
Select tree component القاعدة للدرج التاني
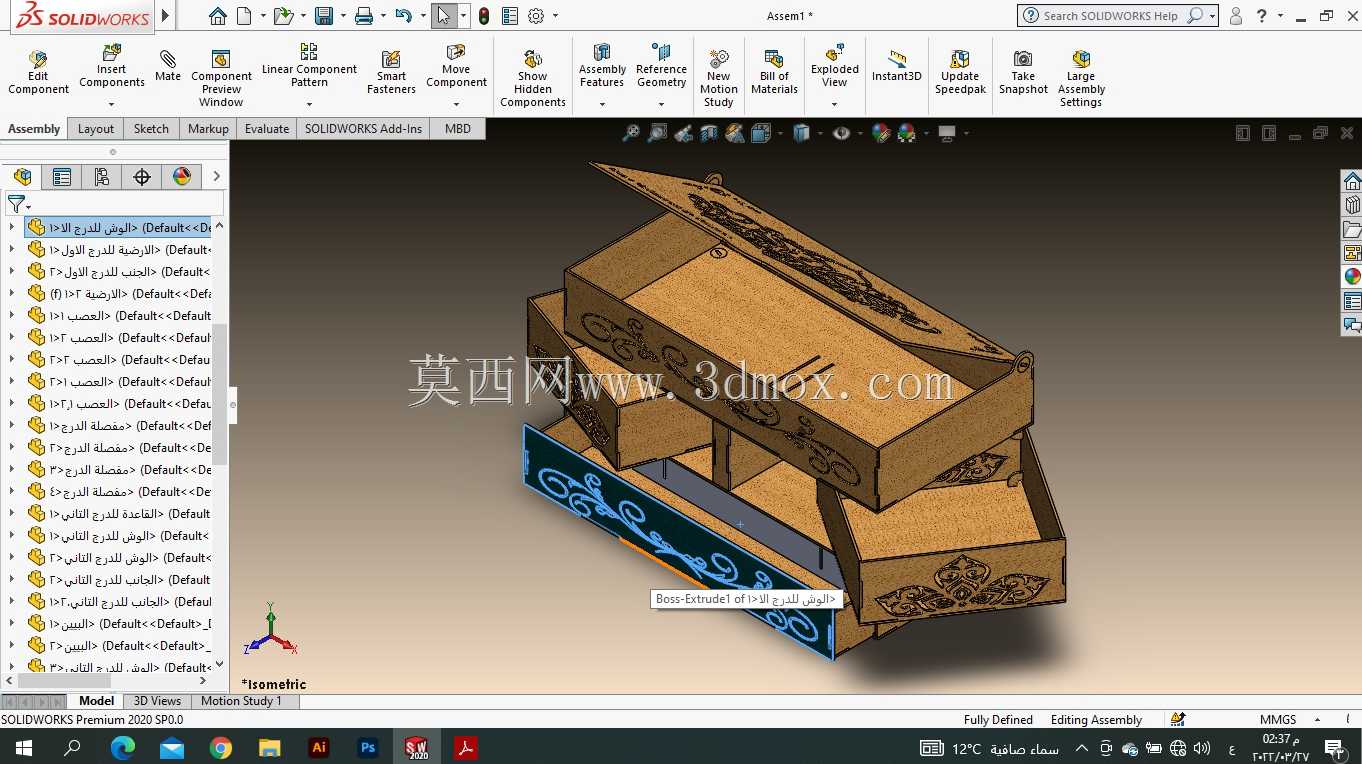click(x=119, y=514)
